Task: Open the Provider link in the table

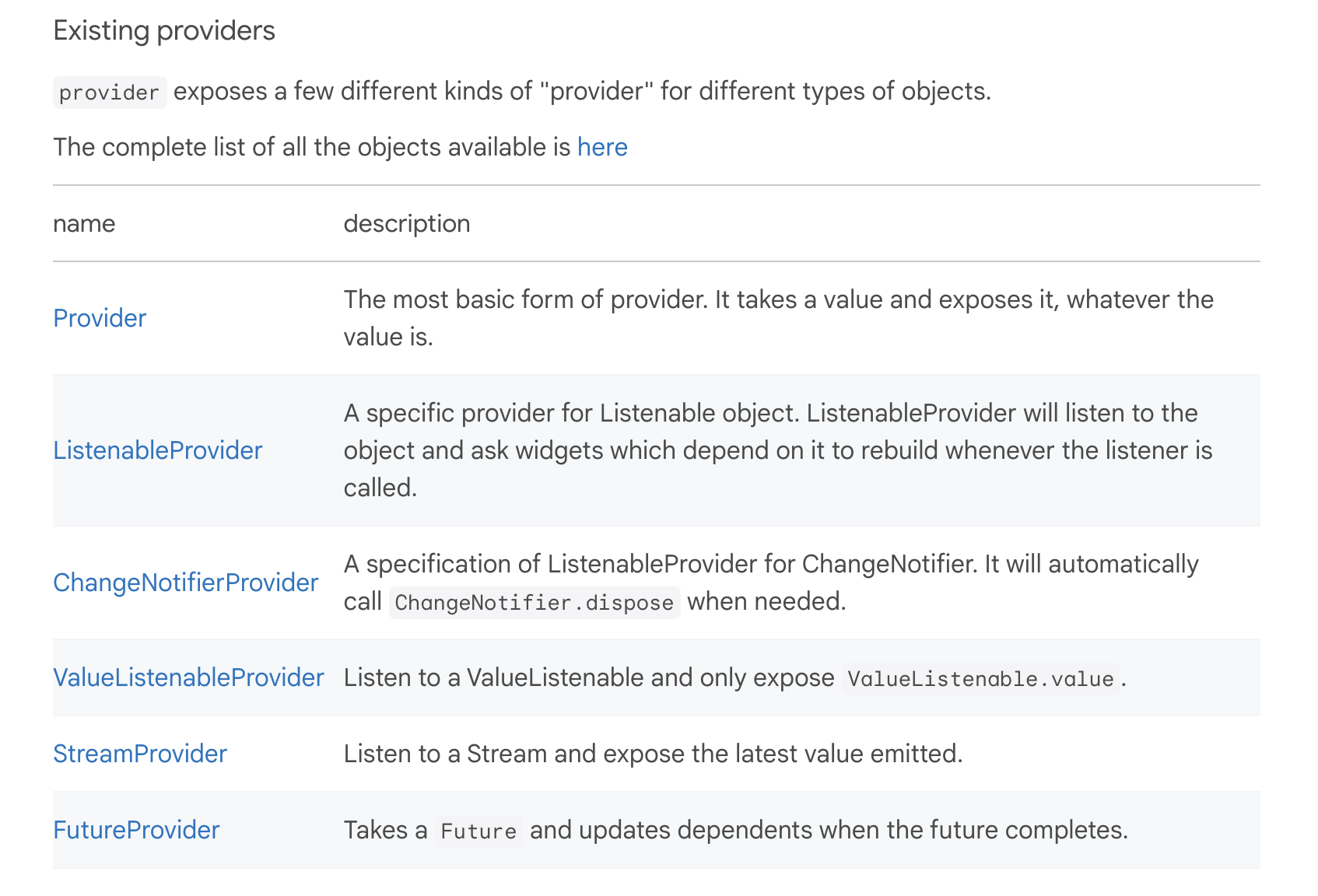Action: click(100, 318)
